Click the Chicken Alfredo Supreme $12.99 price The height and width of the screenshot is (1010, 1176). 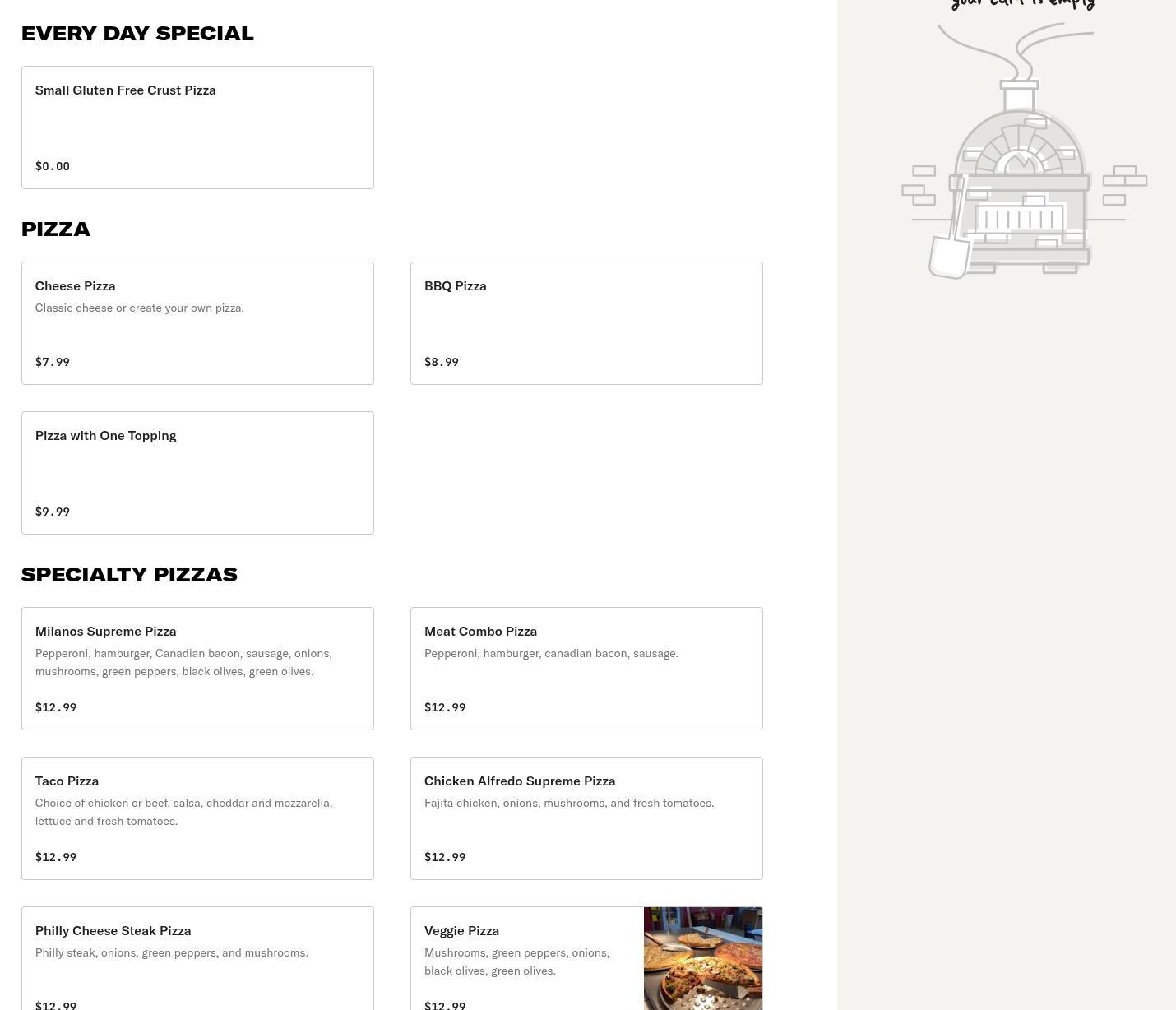pyautogui.click(x=445, y=857)
